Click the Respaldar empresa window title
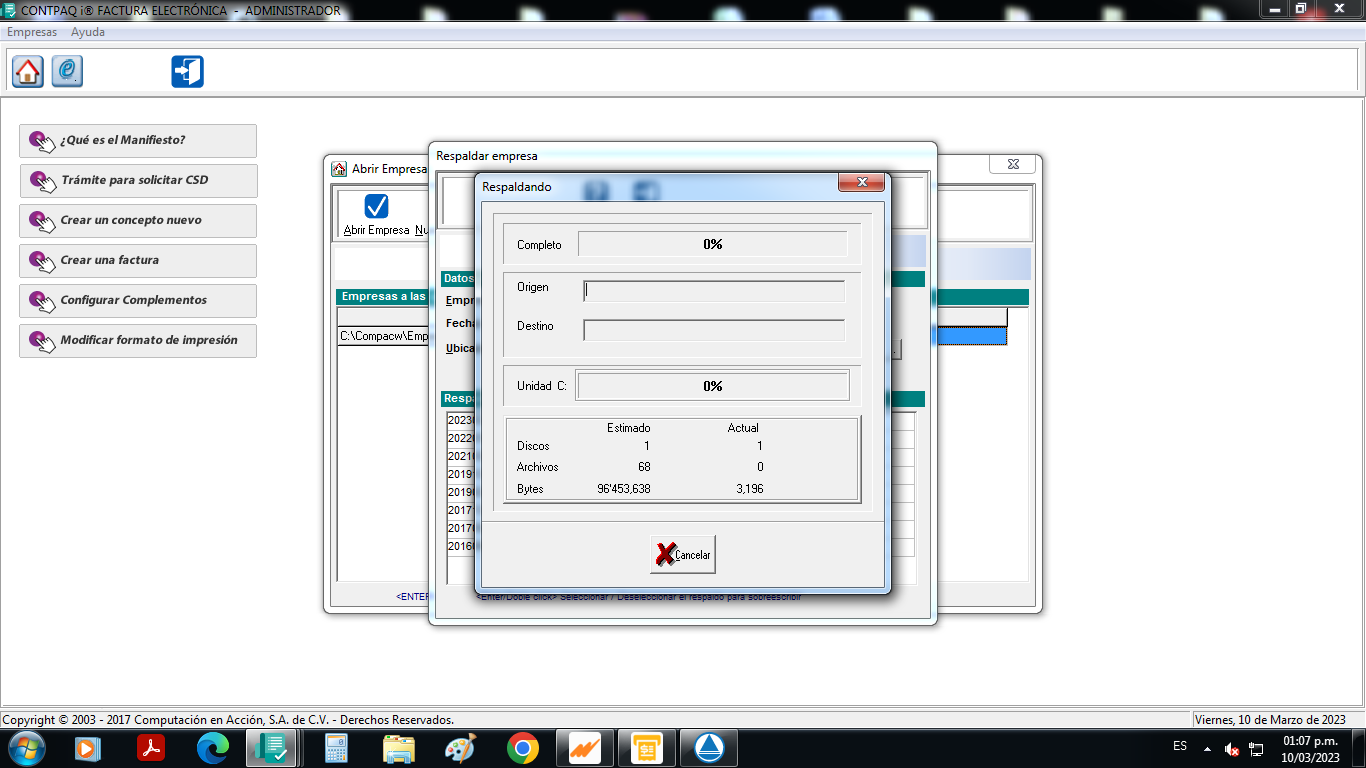Screen dimensions: 1366x768 click(487, 156)
